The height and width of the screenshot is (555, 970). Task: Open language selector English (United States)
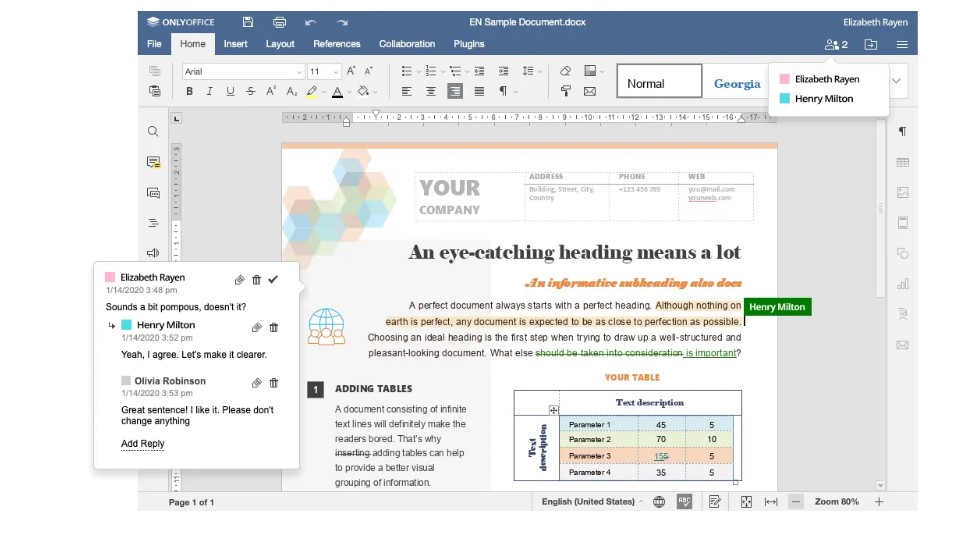[592, 502]
